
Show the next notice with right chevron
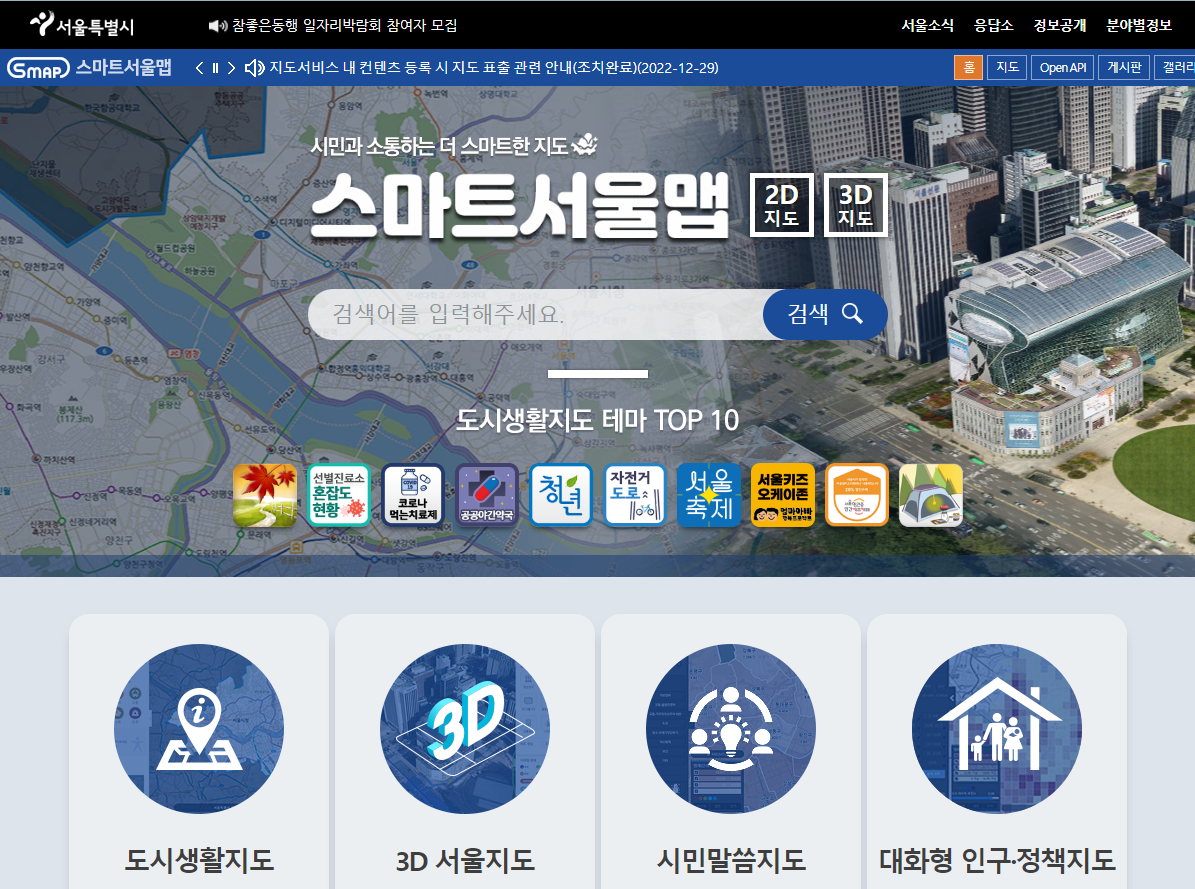click(231, 68)
